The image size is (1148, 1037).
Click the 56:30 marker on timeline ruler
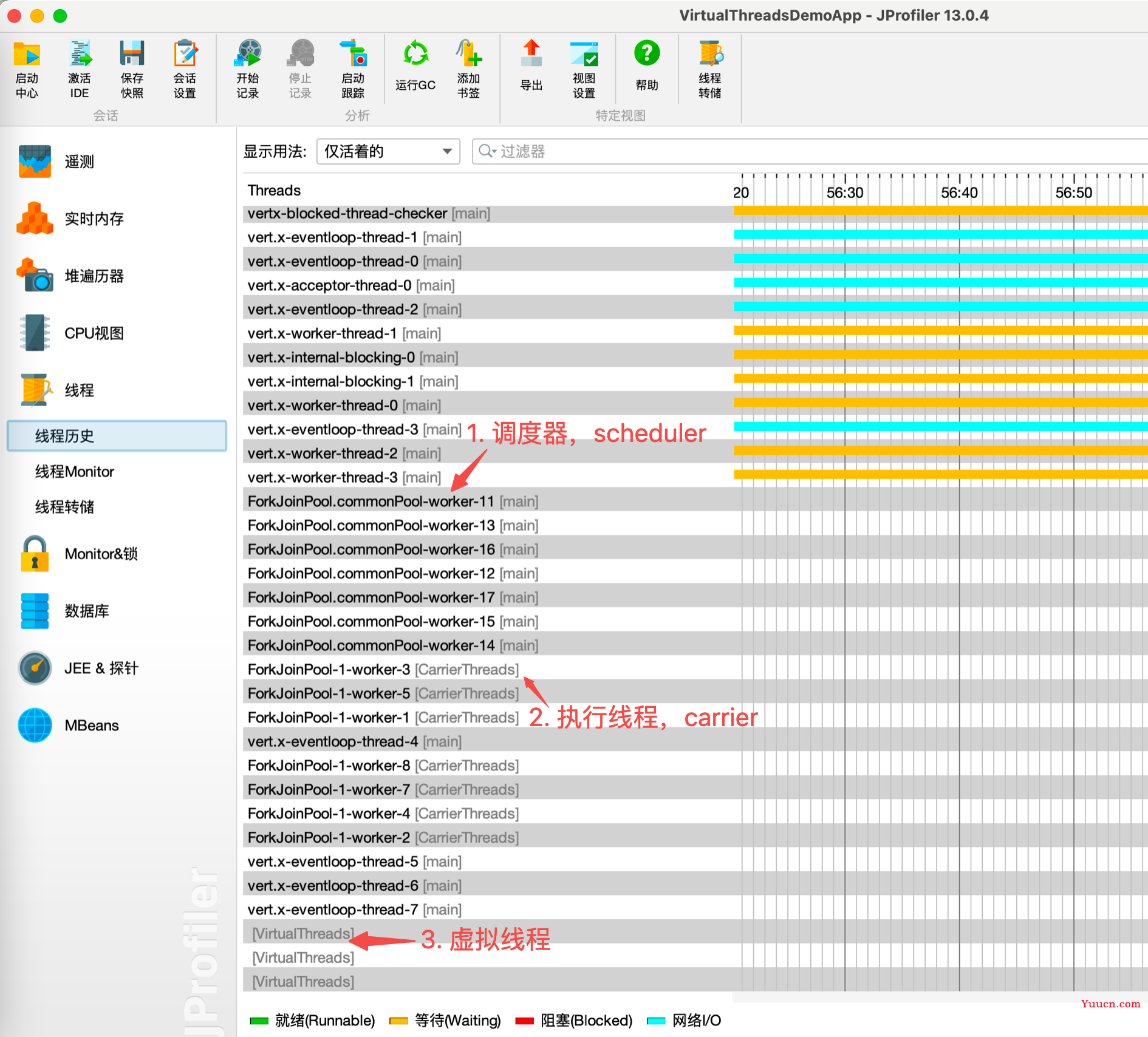tap(845, 192)
